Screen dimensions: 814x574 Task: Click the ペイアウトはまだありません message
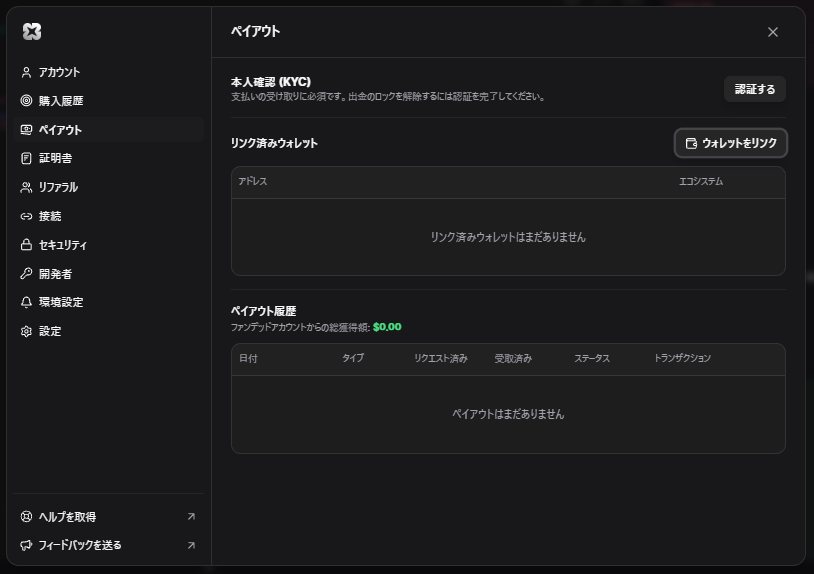pos(508,414)
